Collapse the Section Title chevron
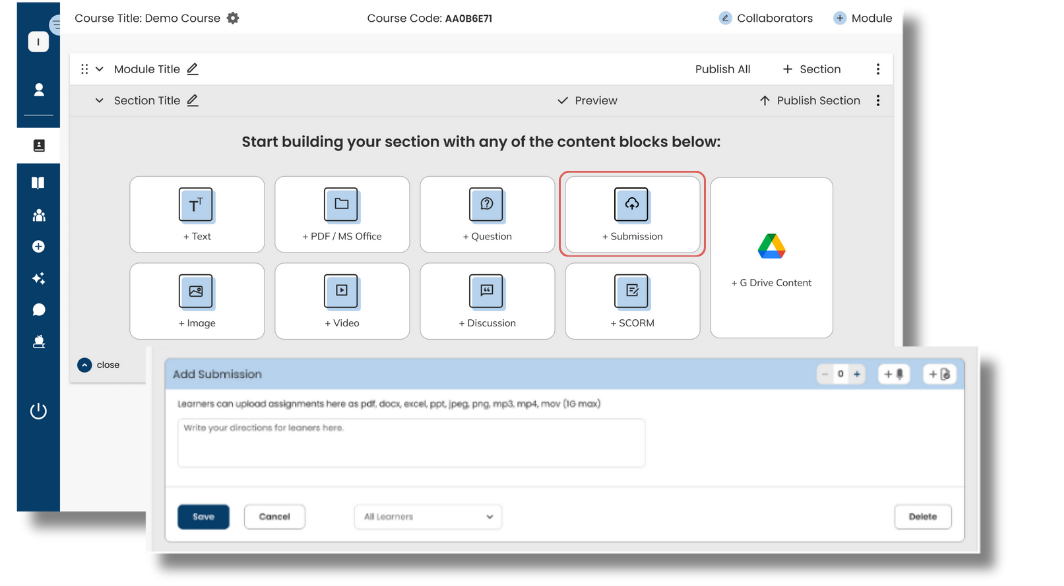The width and height of the screenshot is (1064, 586). tap(99, 100)
